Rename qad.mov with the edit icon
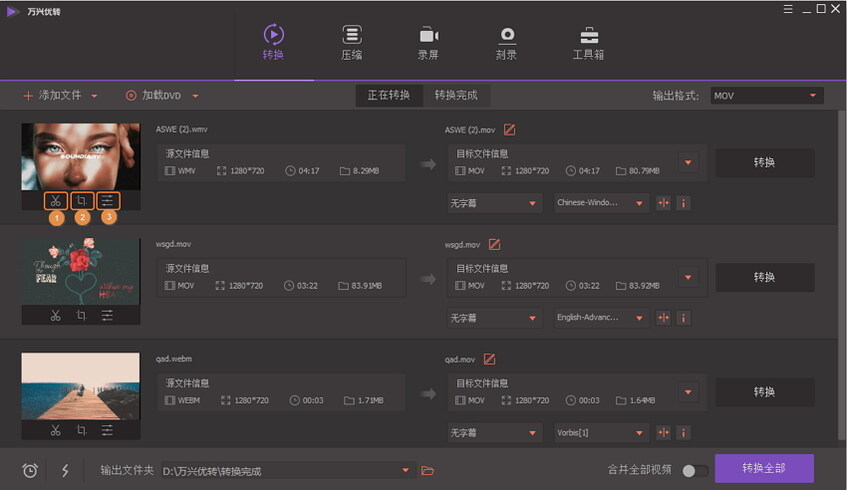The height and width of the screenshot is (490, 847). 489,359
